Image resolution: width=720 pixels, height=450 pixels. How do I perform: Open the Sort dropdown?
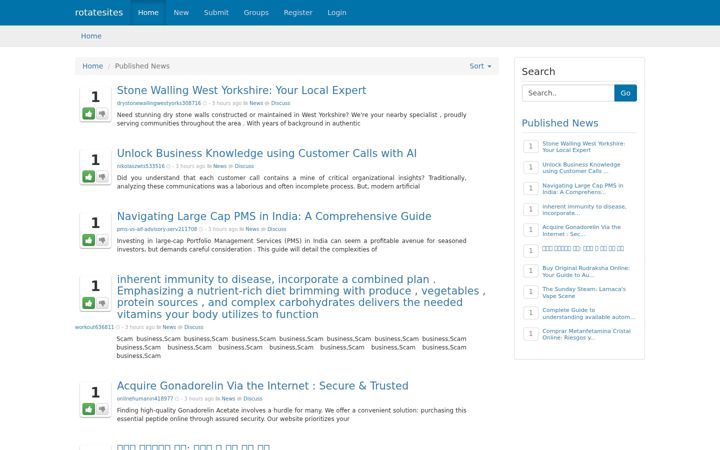480,66
